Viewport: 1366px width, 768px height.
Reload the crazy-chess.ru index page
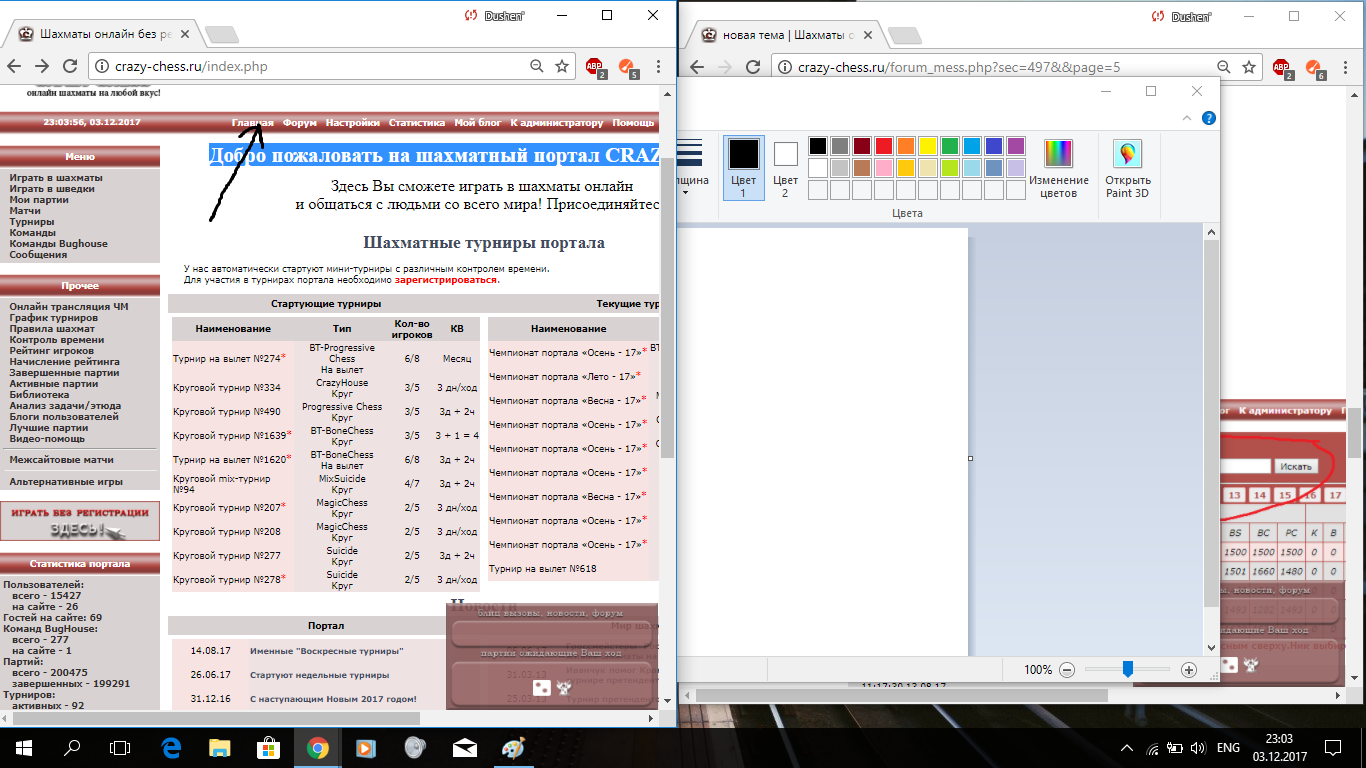click(x=70, y=67)
